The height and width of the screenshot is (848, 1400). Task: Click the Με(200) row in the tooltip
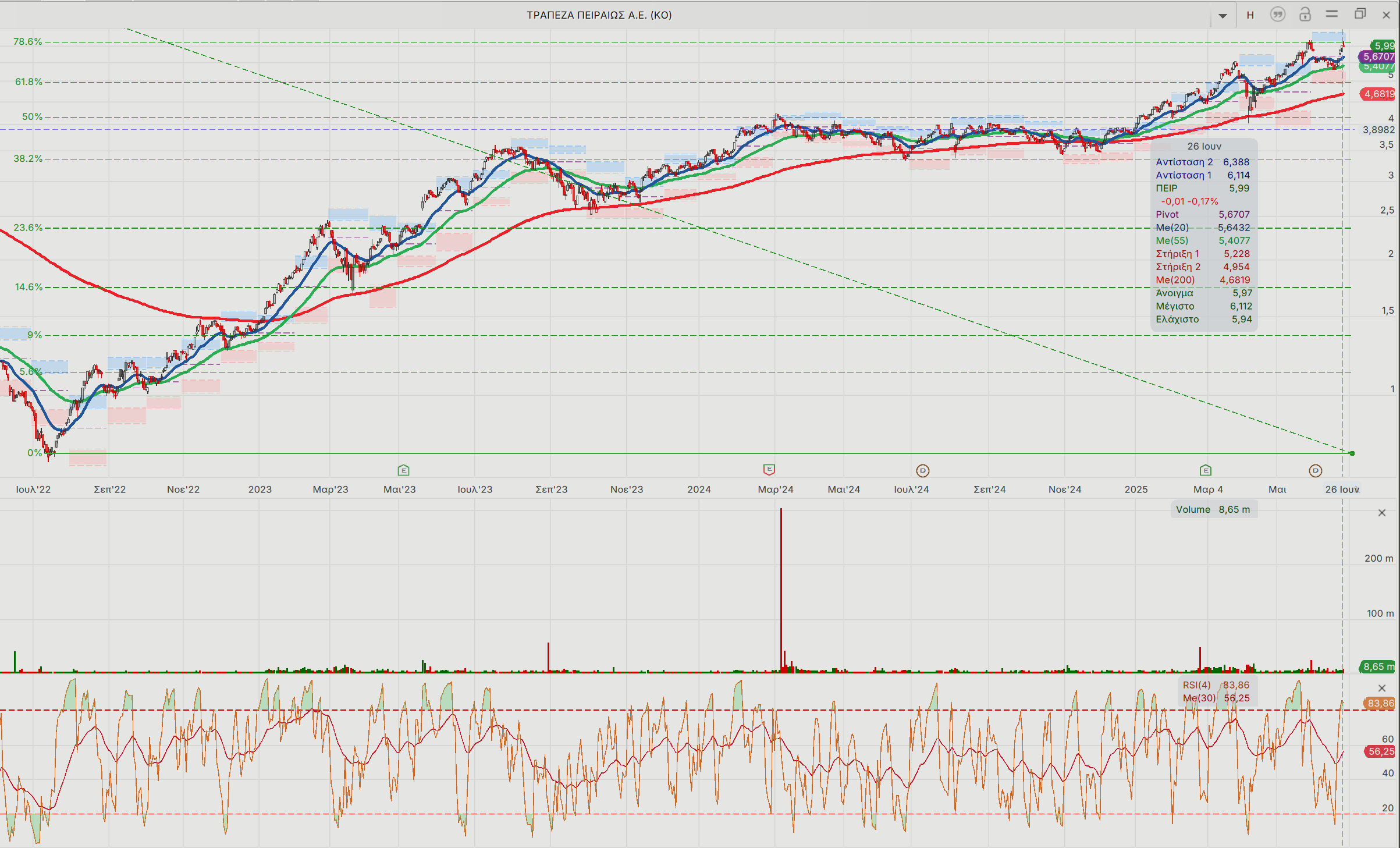1203,280
